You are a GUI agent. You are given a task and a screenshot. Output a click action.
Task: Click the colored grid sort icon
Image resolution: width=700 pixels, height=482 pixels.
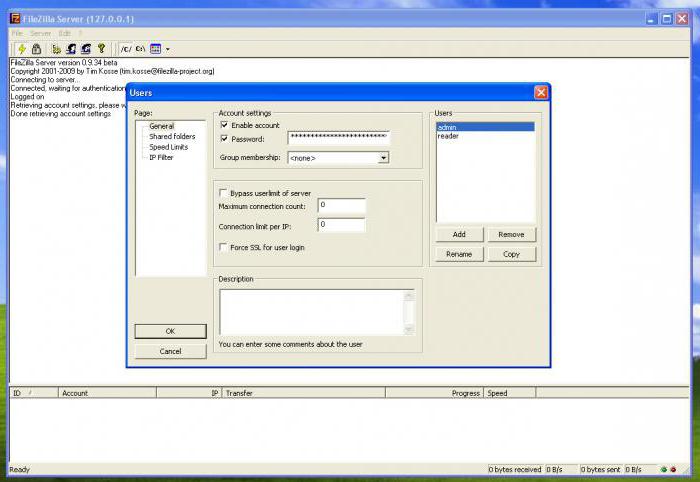(155, 49)
